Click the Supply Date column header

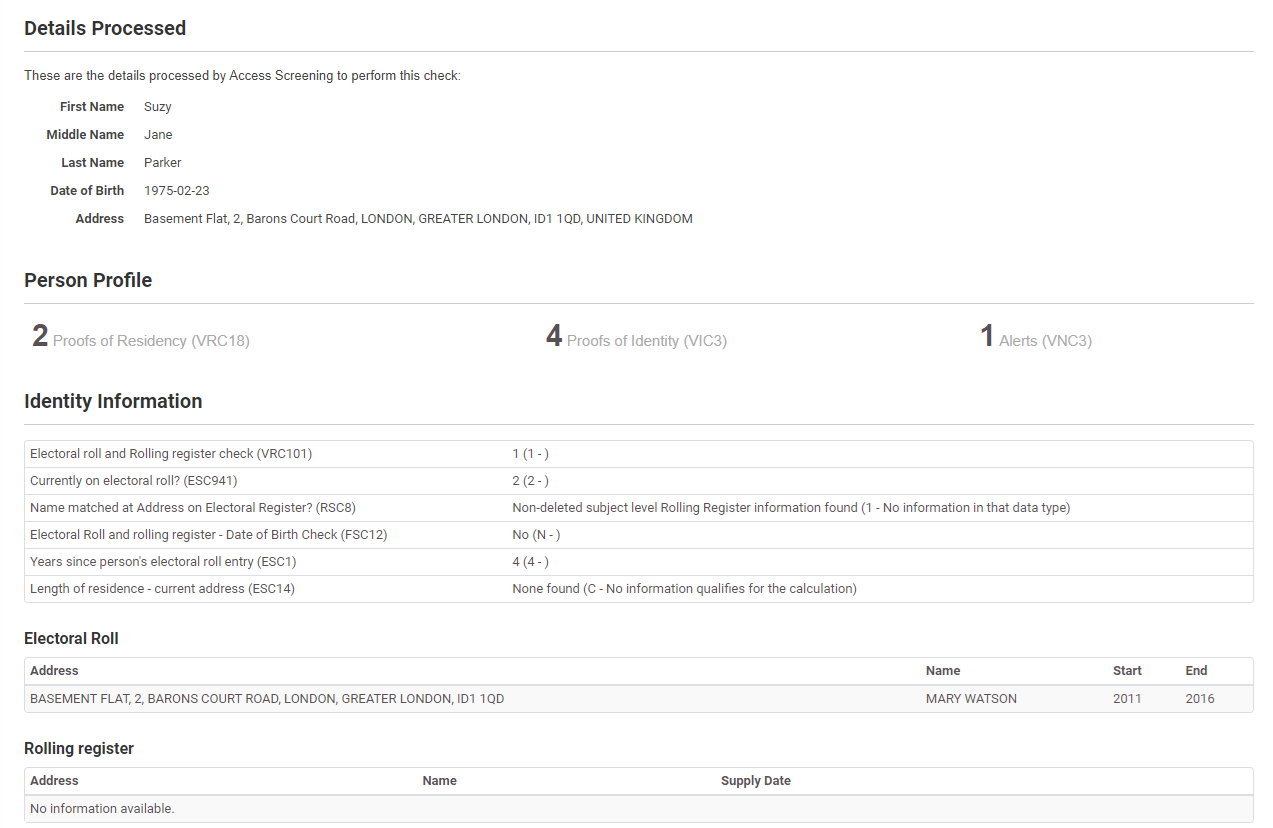tap(755, 781)
